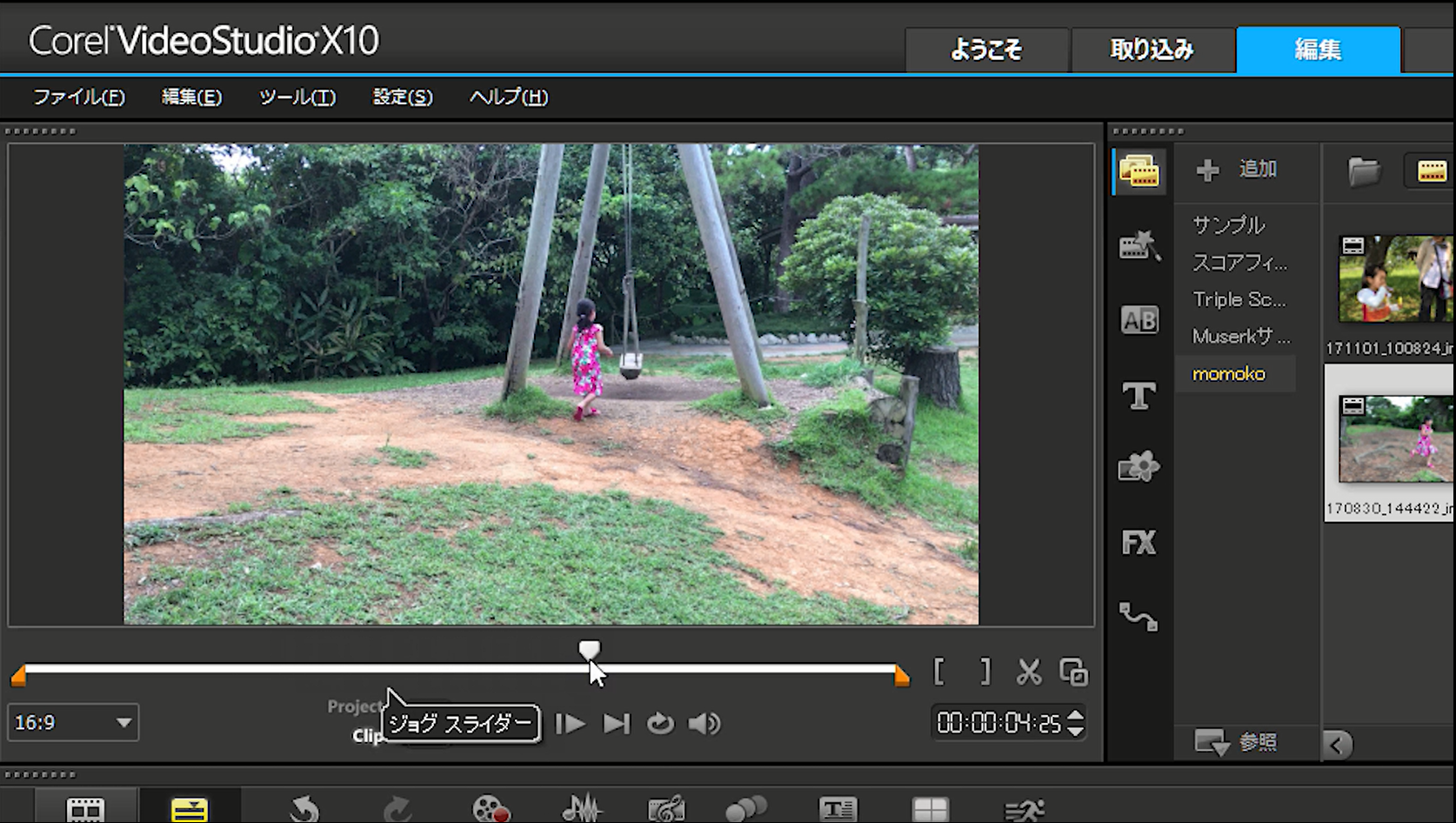
Task: Switch to the 取り込み tab
Action: coord(1152,50)
